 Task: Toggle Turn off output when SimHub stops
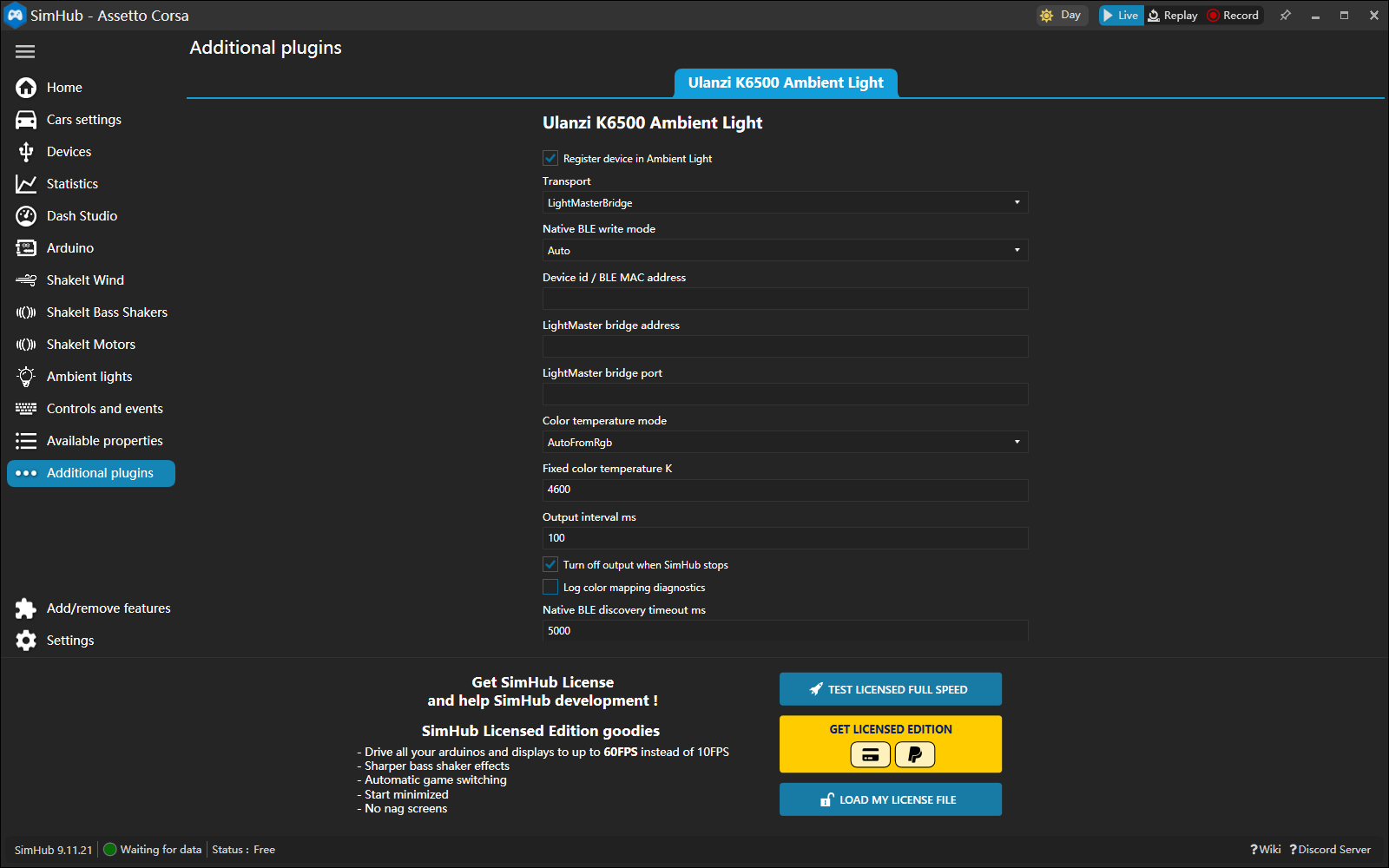point(550,564)
